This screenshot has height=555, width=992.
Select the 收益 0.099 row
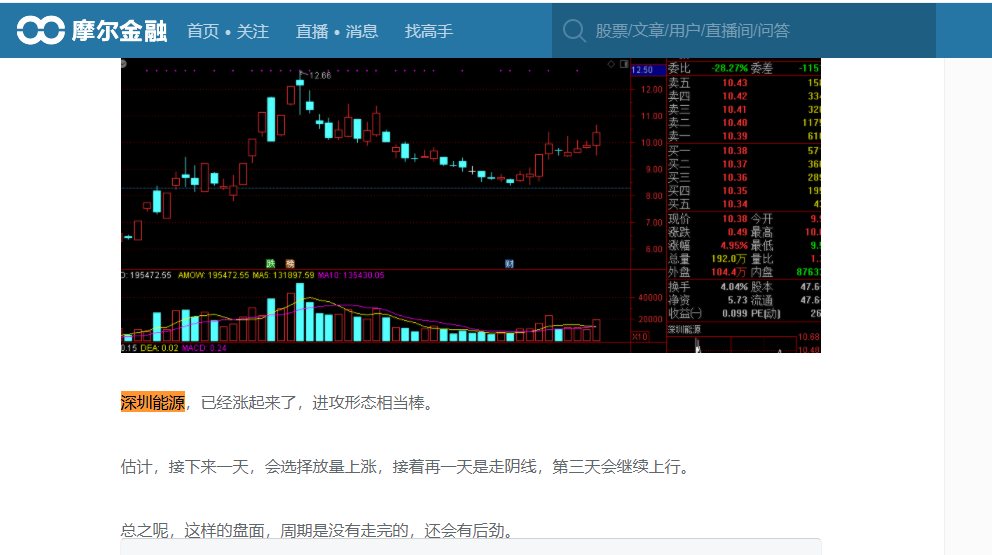708,313
